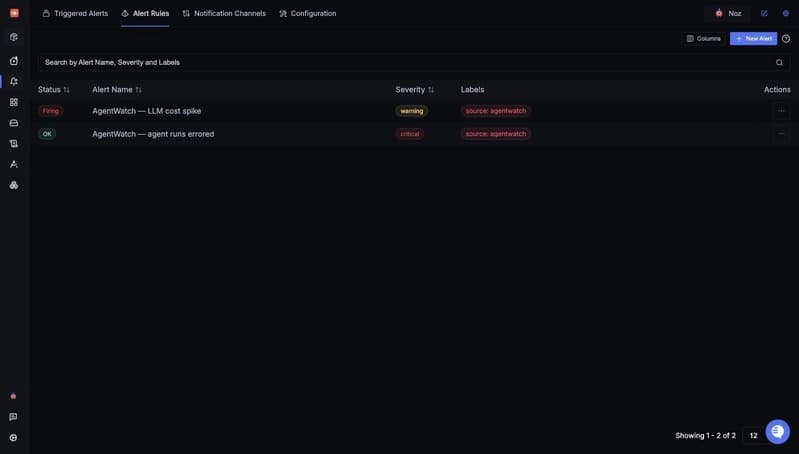Switch to the Triggered Alerts tab

pyautogui.click(x=75, y=14)
